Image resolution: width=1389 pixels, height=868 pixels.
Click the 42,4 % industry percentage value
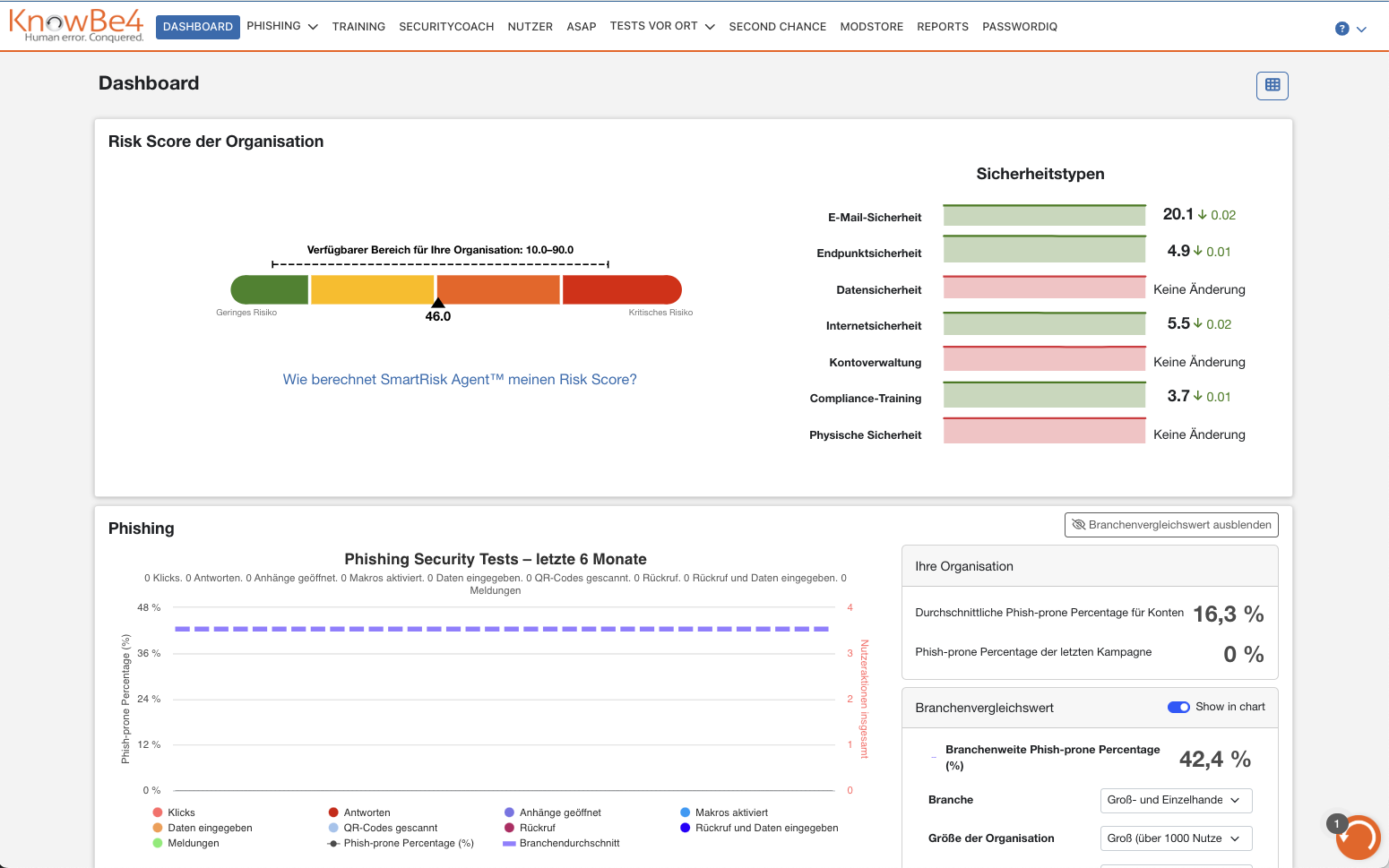click(1215, 760)
